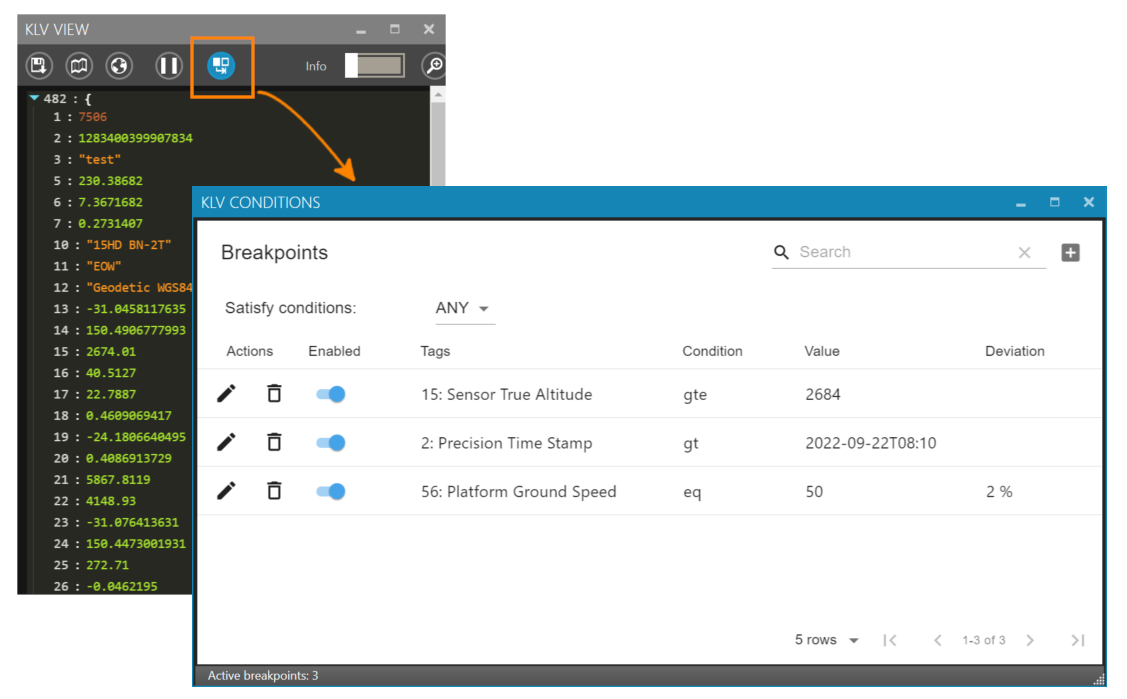Add a new breakpoint with plus icon

1070,253
